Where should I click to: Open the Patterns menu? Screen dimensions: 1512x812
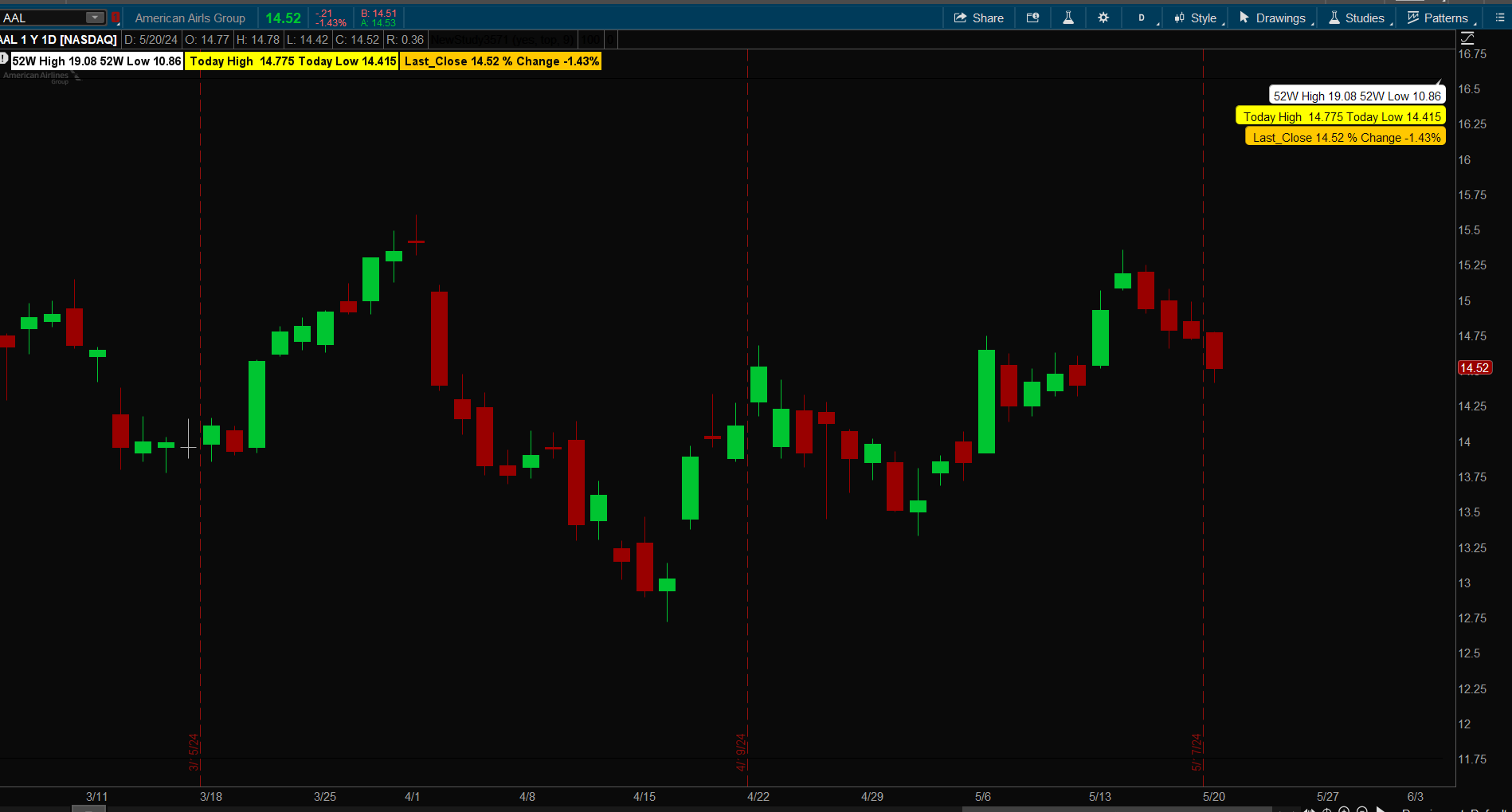(x=1438, y=18)
